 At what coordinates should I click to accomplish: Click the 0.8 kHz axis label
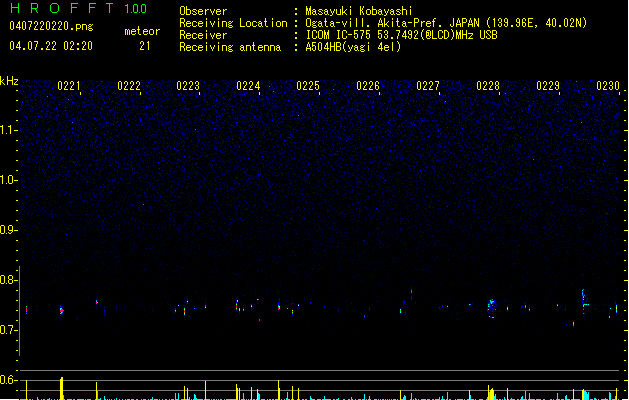(x=8, y=280)
